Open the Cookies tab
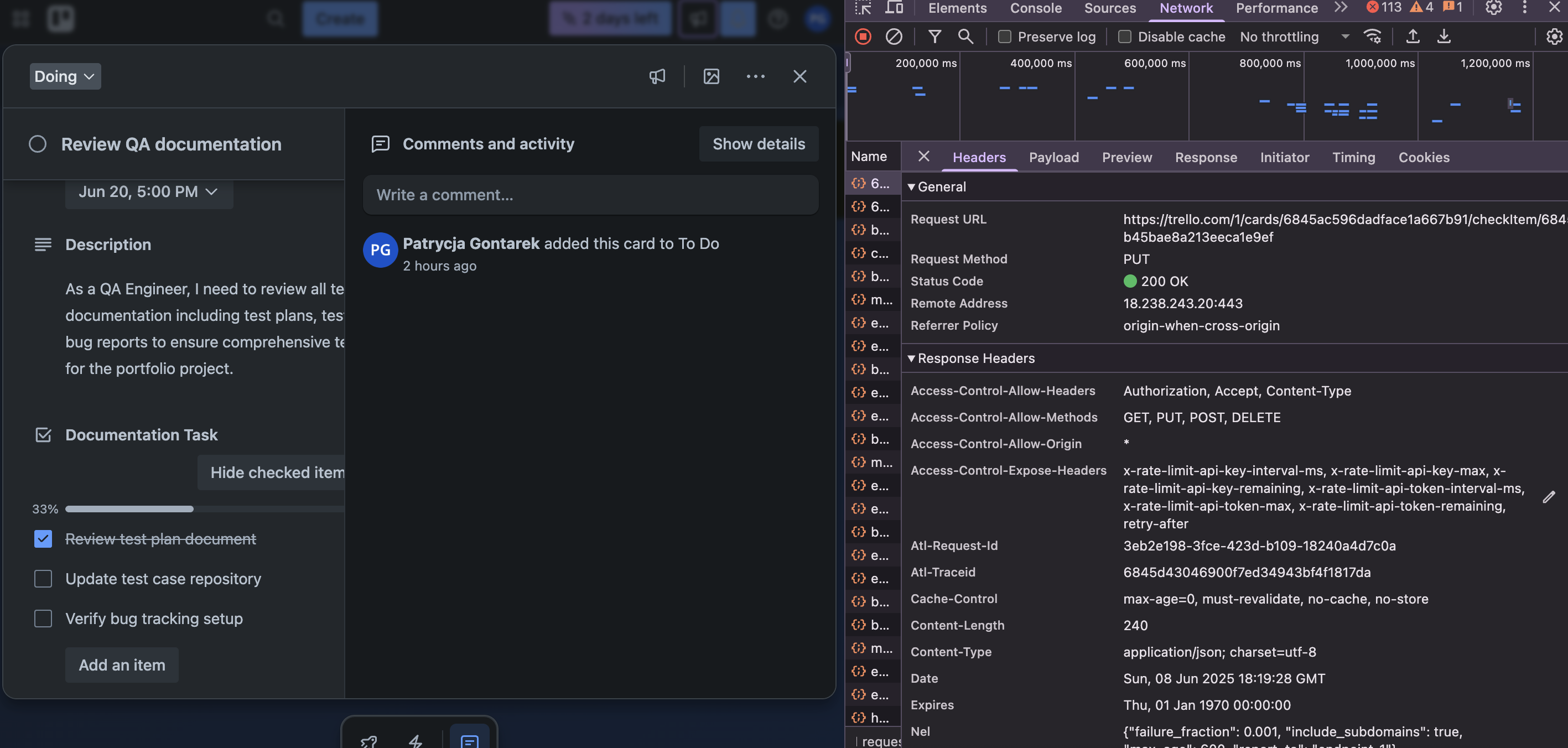 click(x=1424, y=157)
